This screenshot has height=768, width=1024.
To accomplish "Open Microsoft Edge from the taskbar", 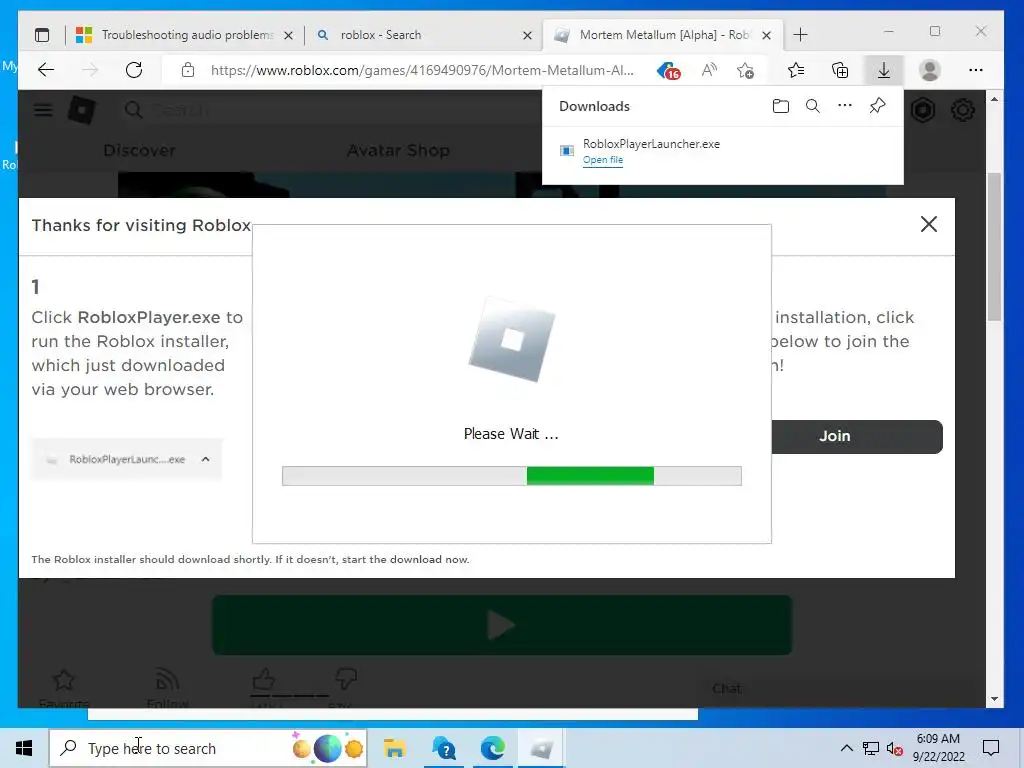I will (492, 748).
